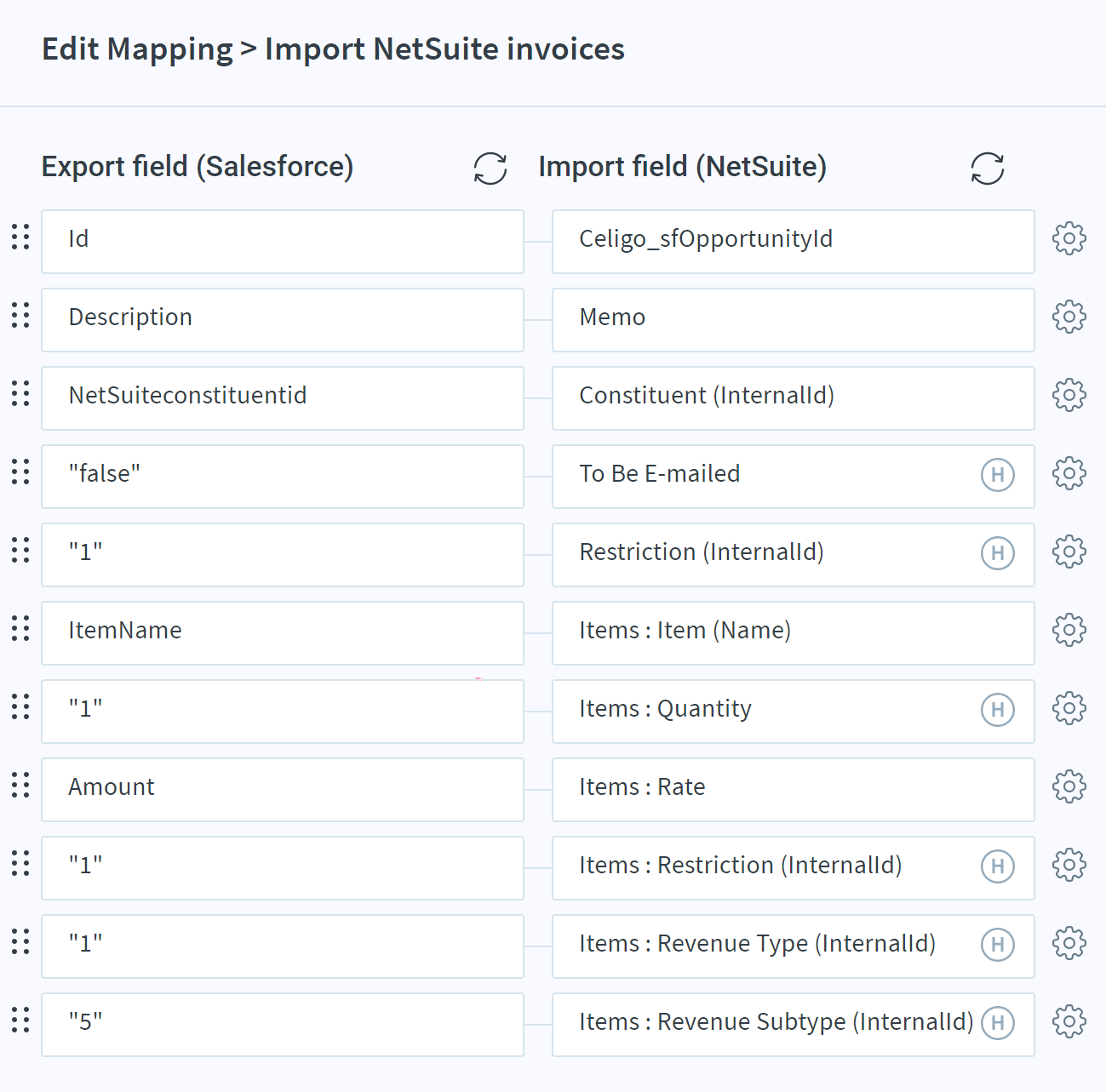This screenshot has height=1092, width=1106.
Task: Grab drag handle of the Amount row
Action: (20, 785)
